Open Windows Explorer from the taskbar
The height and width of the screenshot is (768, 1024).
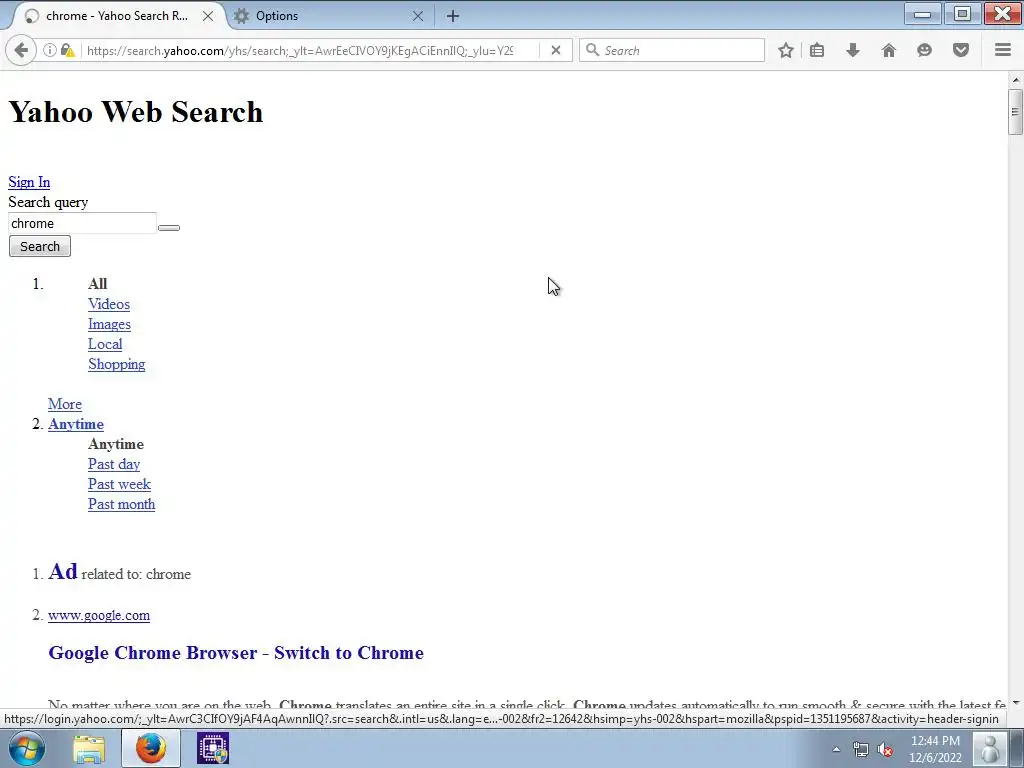click(89, 748)
